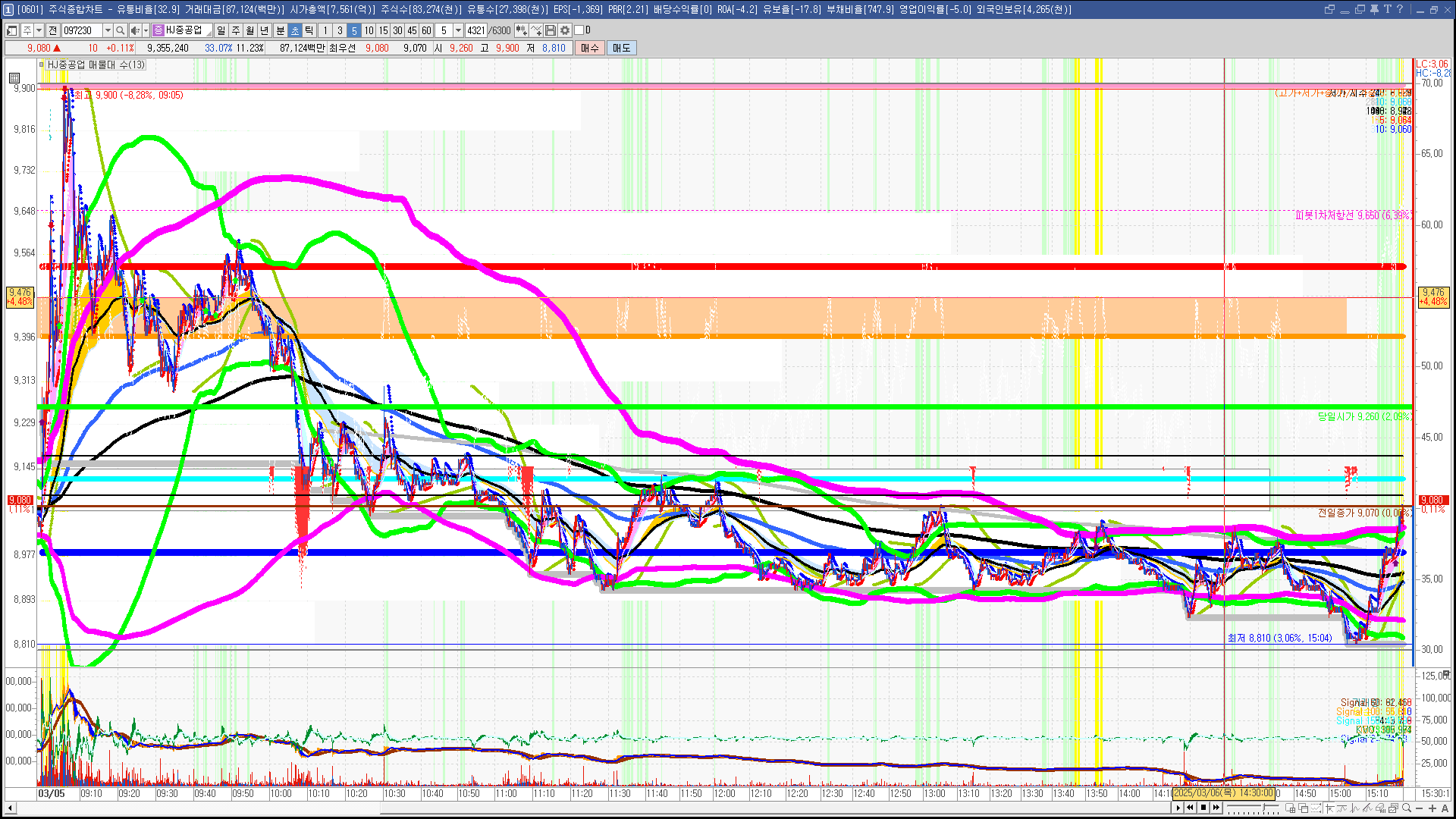Switch to the 초 (seconds) chart mode
Image resolution: width=1456 pixels, height=819 pixels.
pyautogui.click(x=295, y=30)
